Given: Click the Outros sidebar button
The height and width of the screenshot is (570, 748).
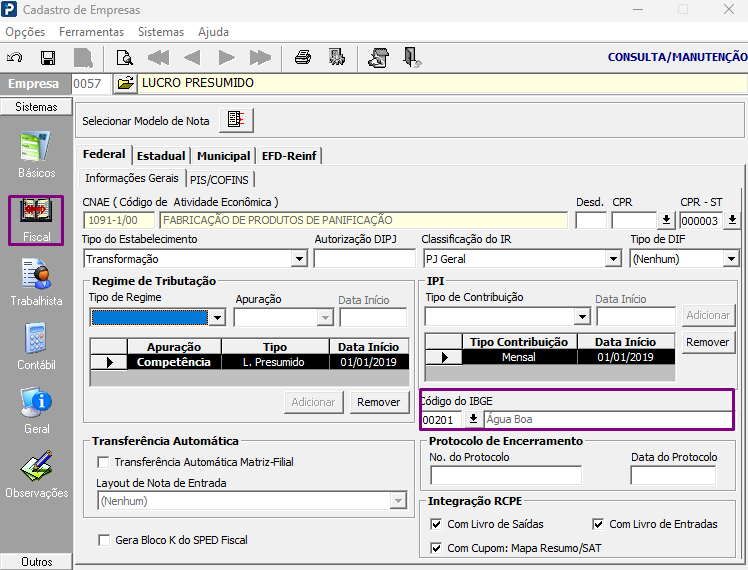Looking at the screenshot, I should (x=36, y=562).
